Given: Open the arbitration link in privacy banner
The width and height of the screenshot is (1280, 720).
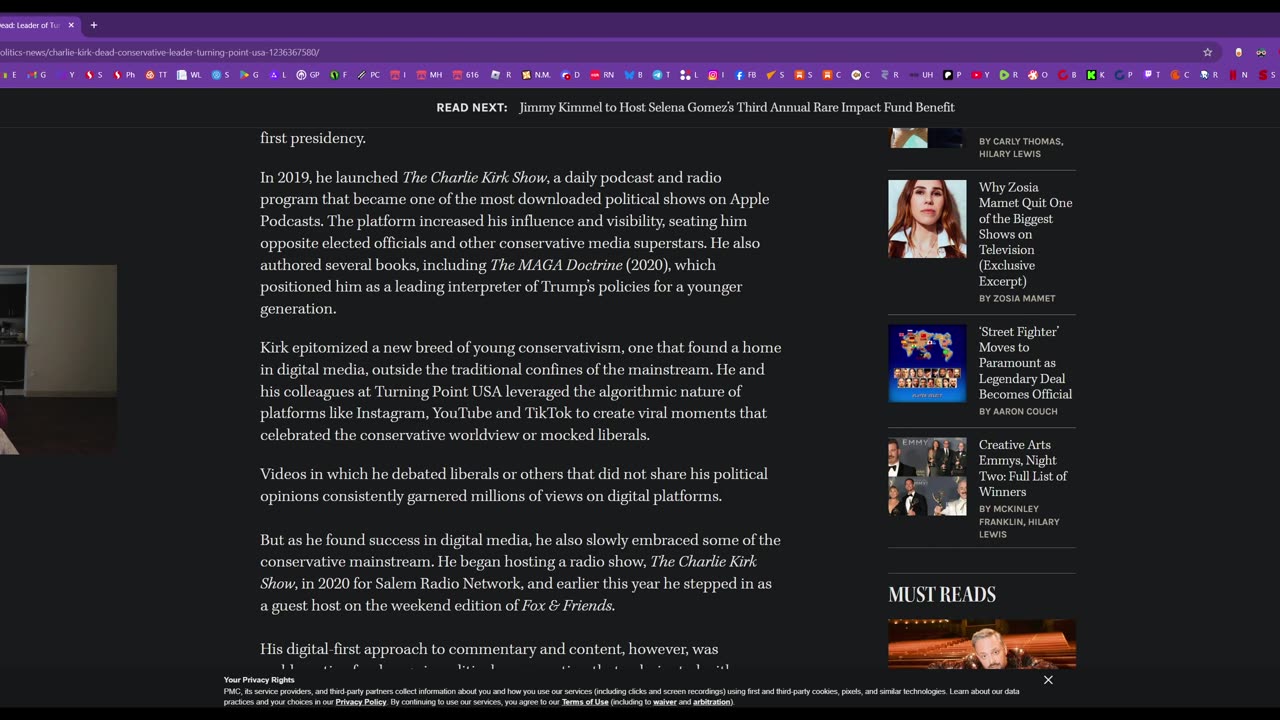Looking at the screenshot, I should coord(712,702).
